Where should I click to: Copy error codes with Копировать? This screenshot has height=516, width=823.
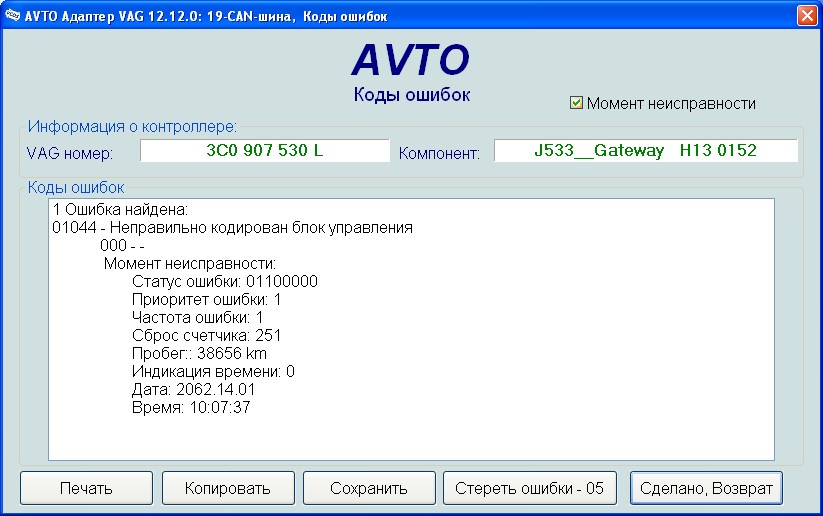(x=228, y=488)
